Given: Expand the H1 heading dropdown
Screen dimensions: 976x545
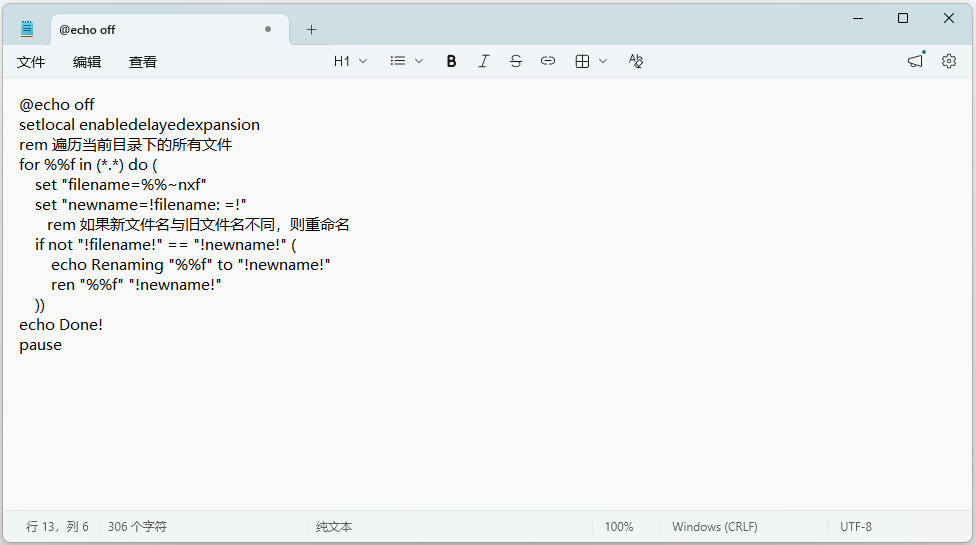Looking at the screenshot, I should 350,61.
